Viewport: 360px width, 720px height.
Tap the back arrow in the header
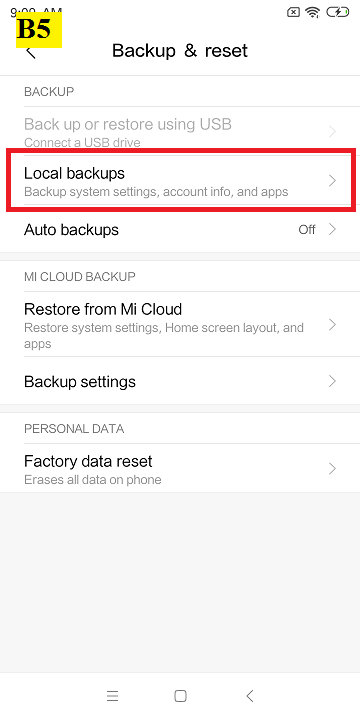pyautogui.click(x=31, y=51)
